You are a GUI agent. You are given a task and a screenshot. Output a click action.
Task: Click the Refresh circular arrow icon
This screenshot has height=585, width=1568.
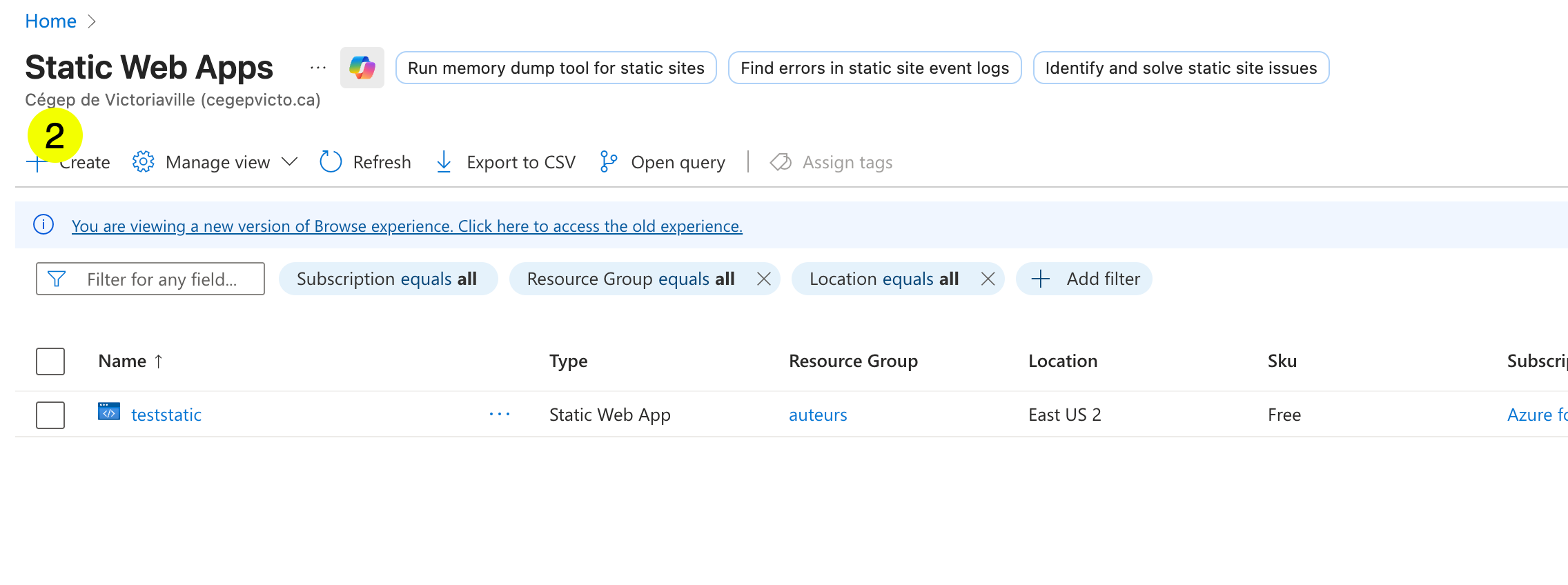pos(331,162)
